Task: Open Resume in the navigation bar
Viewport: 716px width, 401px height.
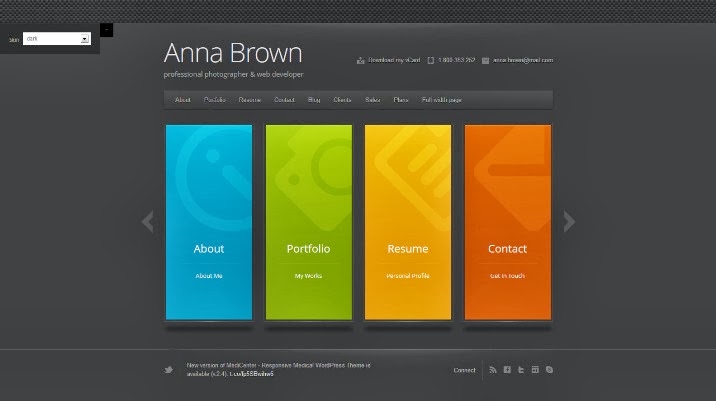Action: coord(250,100)
